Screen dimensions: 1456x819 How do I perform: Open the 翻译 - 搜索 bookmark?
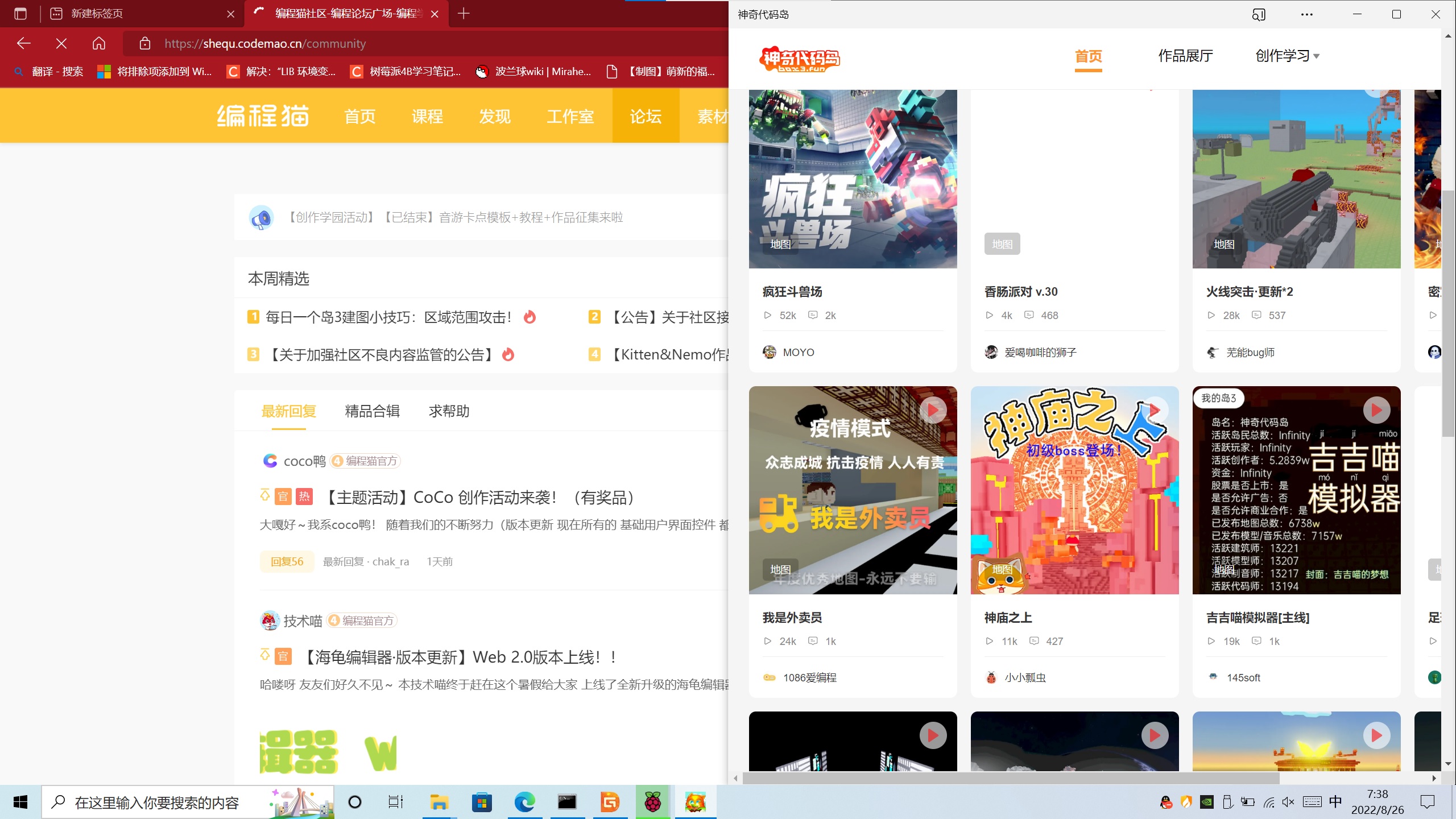49,72
